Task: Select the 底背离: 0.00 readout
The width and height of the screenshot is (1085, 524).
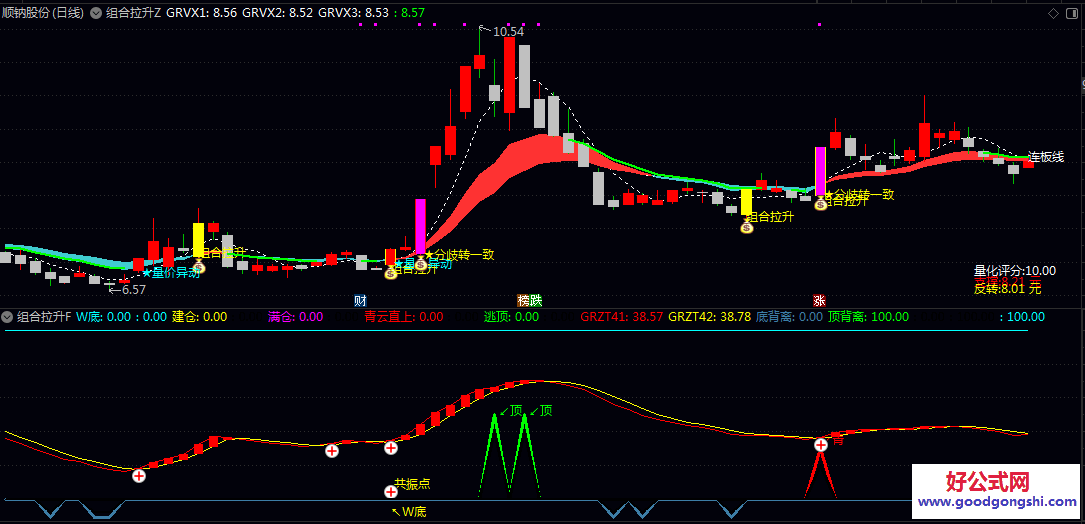Action: 790,317
